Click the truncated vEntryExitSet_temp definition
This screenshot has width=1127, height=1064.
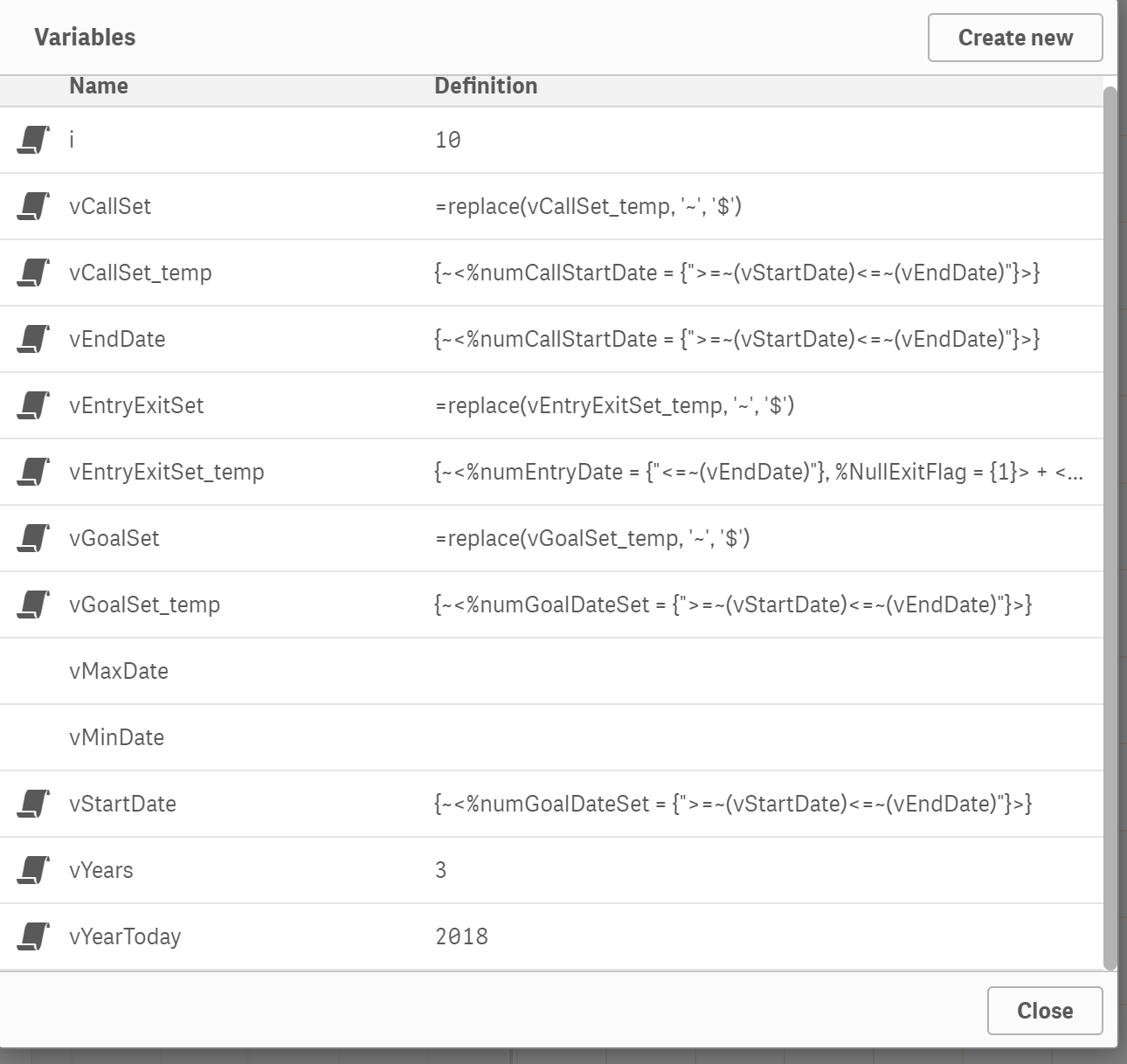(x=760, y=472)
